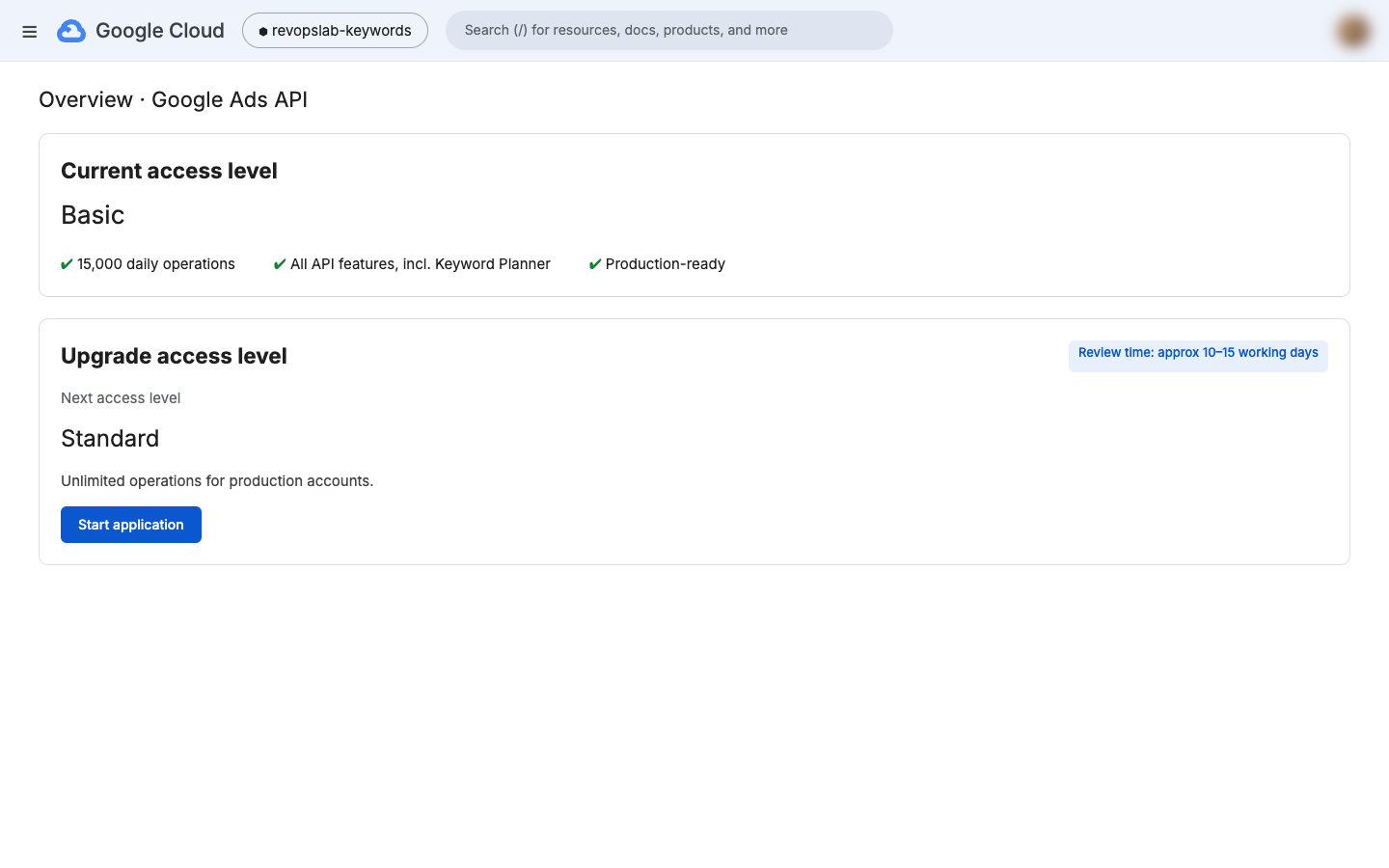
Task: Click the checkmark beside 15,000 daily operations
Action: click(x=67, y=264)
